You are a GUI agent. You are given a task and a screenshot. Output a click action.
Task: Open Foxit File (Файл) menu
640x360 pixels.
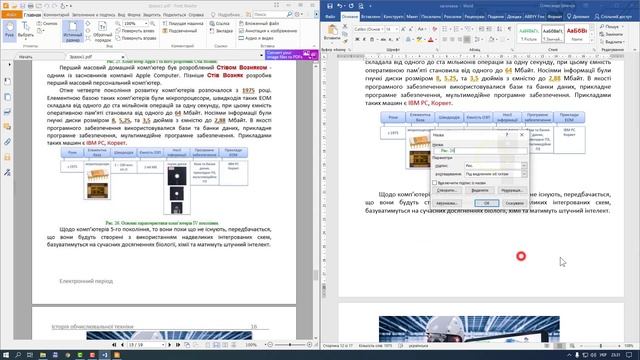coord(11,15)
